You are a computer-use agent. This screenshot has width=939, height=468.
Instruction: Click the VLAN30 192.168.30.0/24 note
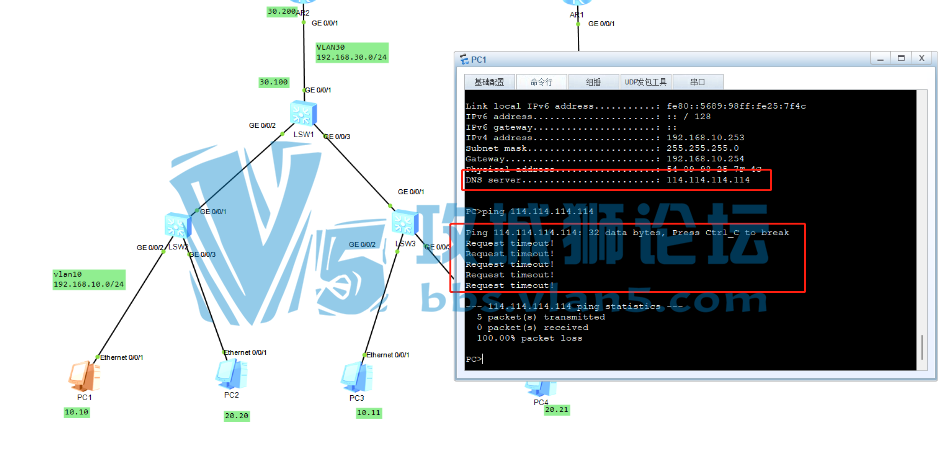click(x=352, y=53)
